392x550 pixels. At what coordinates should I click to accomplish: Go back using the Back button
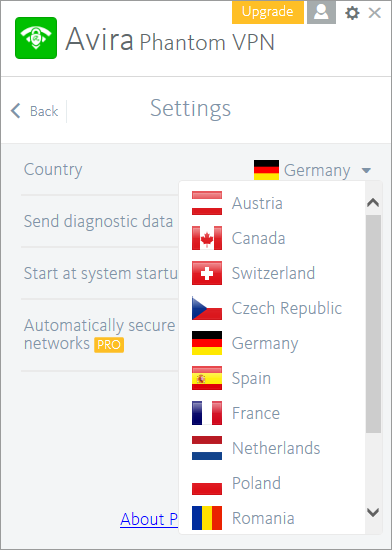pyautogui.click(x=34, y=111)
